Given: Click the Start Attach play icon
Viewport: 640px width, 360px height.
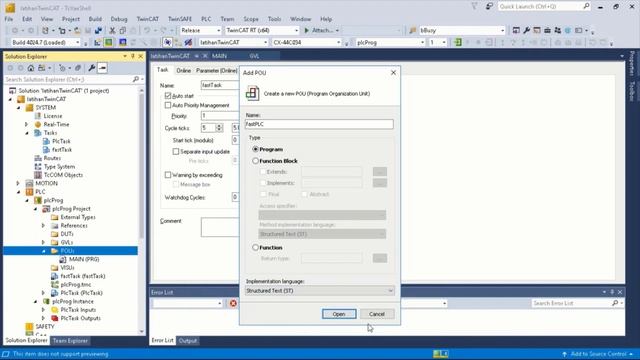Looking at the screenshot, I should coord(307,31).
